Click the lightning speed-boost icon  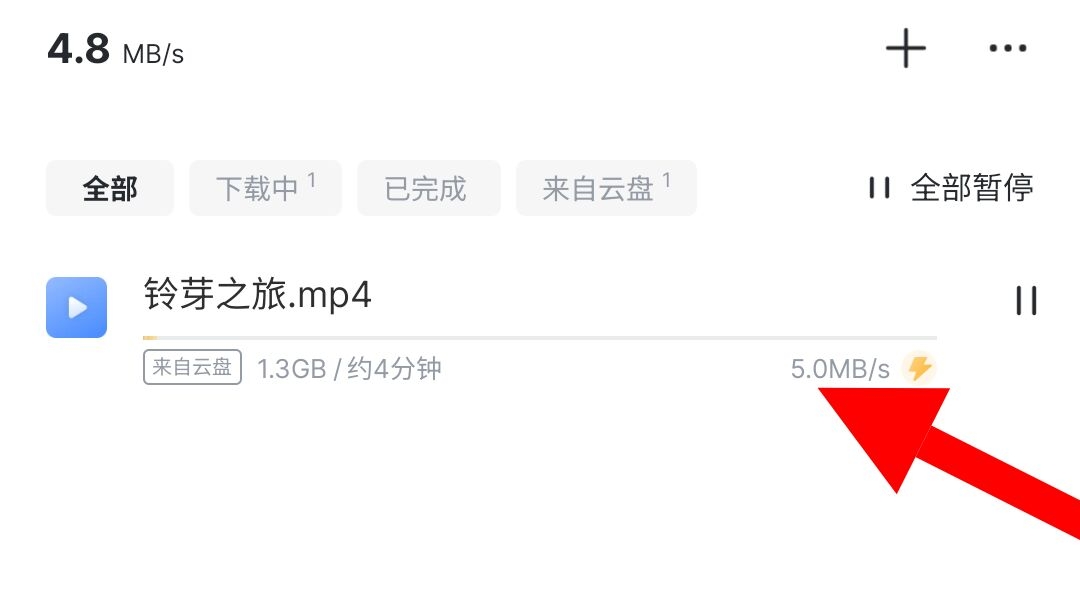920,368
